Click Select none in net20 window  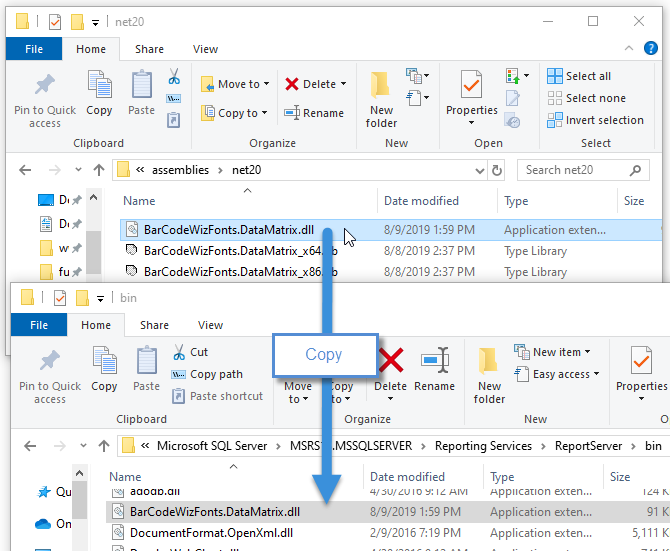point(587,98)
